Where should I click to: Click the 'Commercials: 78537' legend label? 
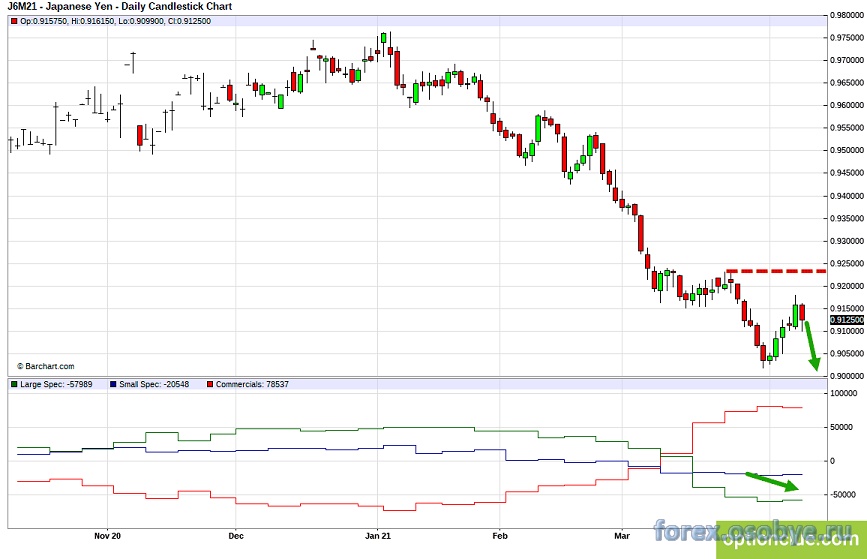pos(252,384)
